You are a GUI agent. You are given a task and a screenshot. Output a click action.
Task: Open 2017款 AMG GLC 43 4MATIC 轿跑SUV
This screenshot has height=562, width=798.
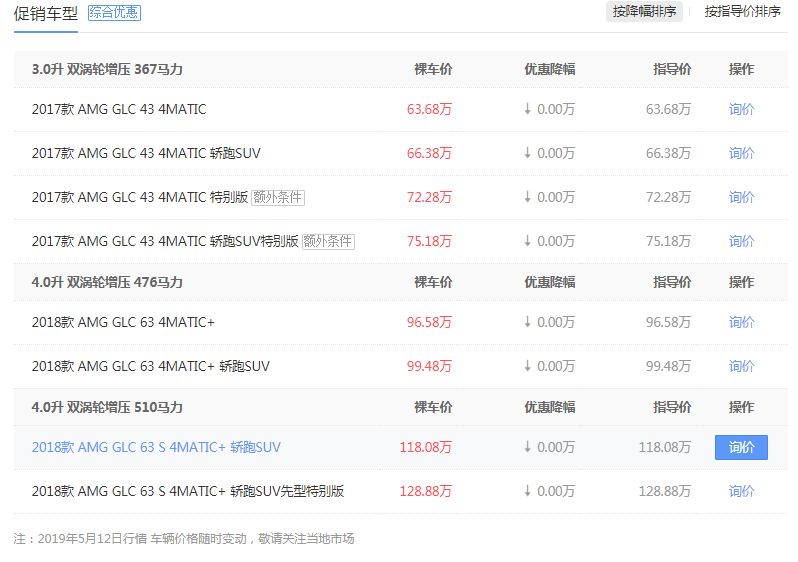point(146,153)
